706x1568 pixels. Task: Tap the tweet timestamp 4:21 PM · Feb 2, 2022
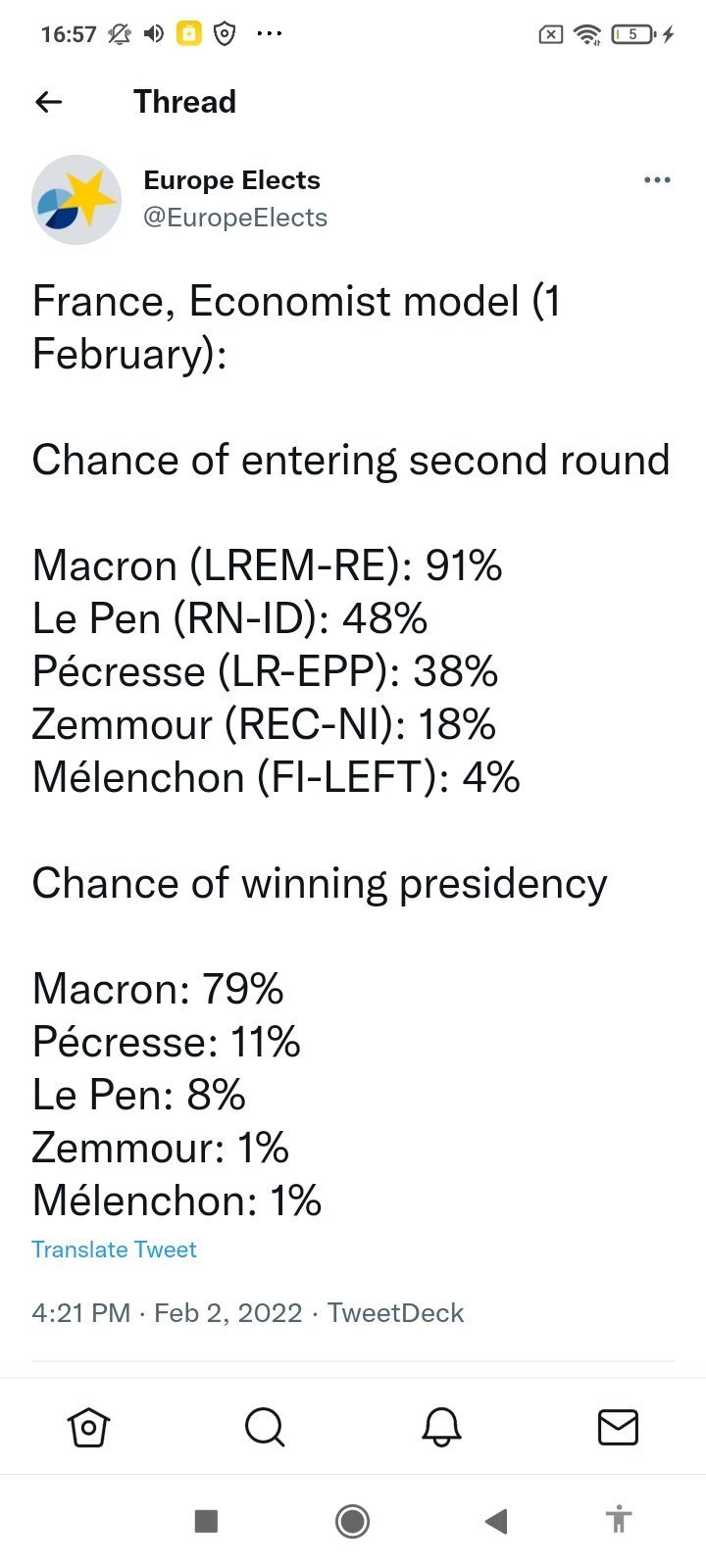coord(167,1313)
